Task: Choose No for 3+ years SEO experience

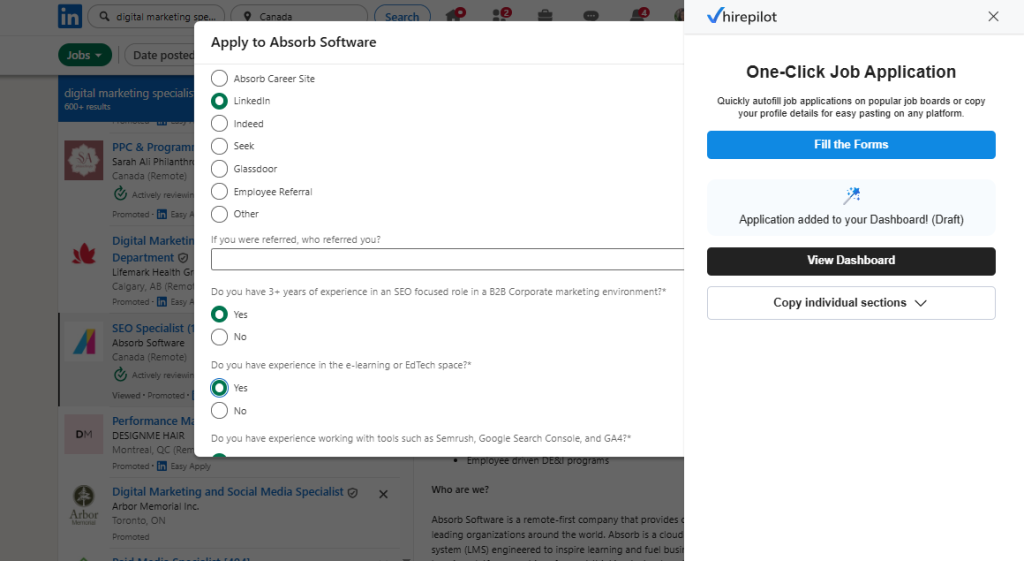Action: point(219,337)
